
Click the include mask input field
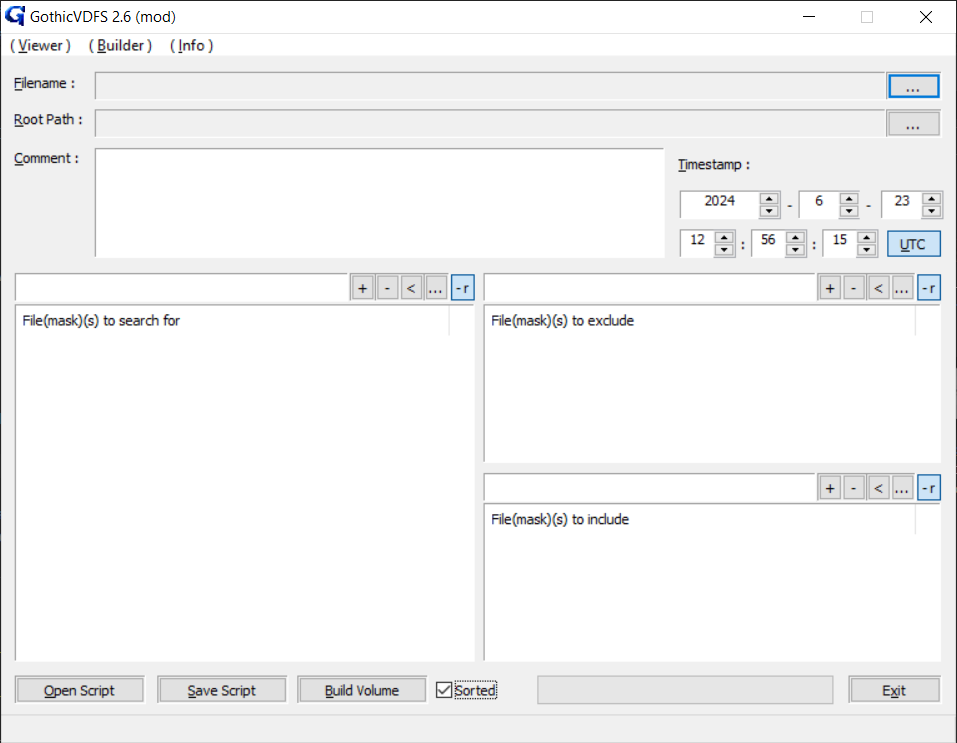tap(650, 488)
